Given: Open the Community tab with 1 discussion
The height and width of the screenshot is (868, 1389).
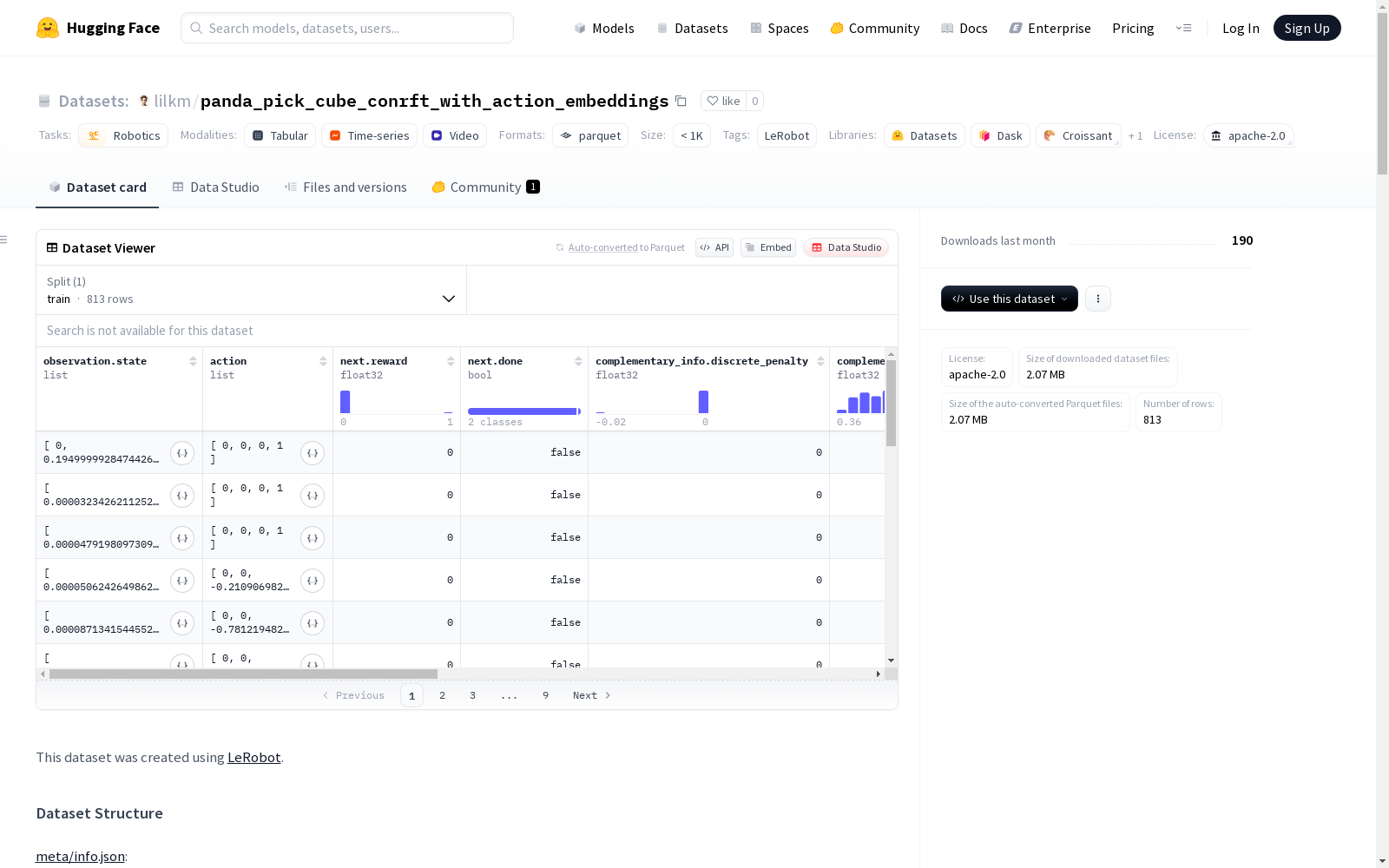Looking at the screenshot, I should pyautogui.click(x=486, y=187).
